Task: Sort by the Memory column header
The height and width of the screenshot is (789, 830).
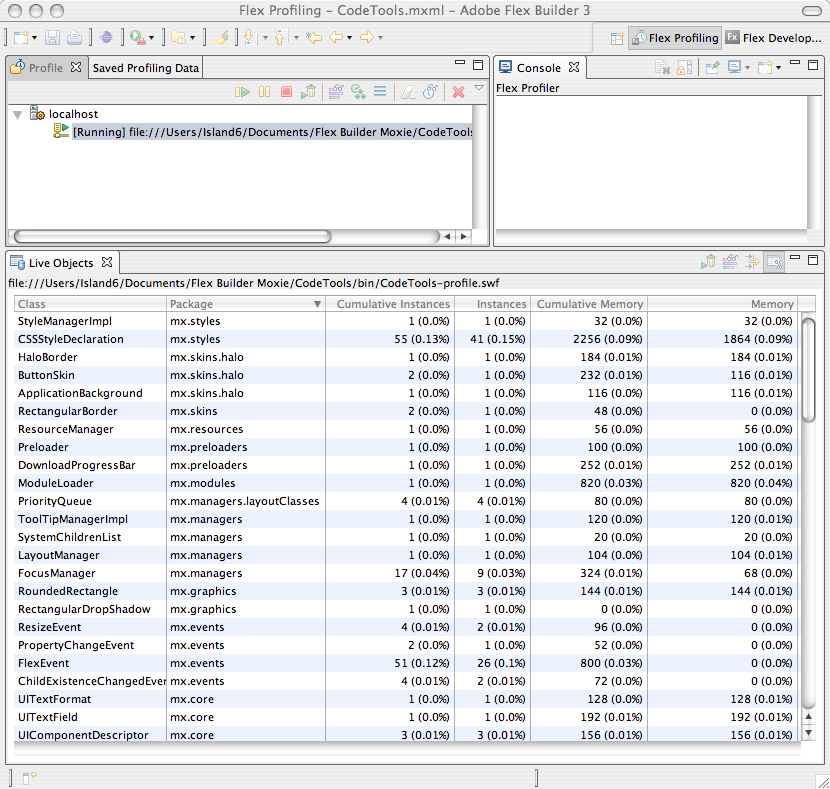Action: (x=723, y=304)
